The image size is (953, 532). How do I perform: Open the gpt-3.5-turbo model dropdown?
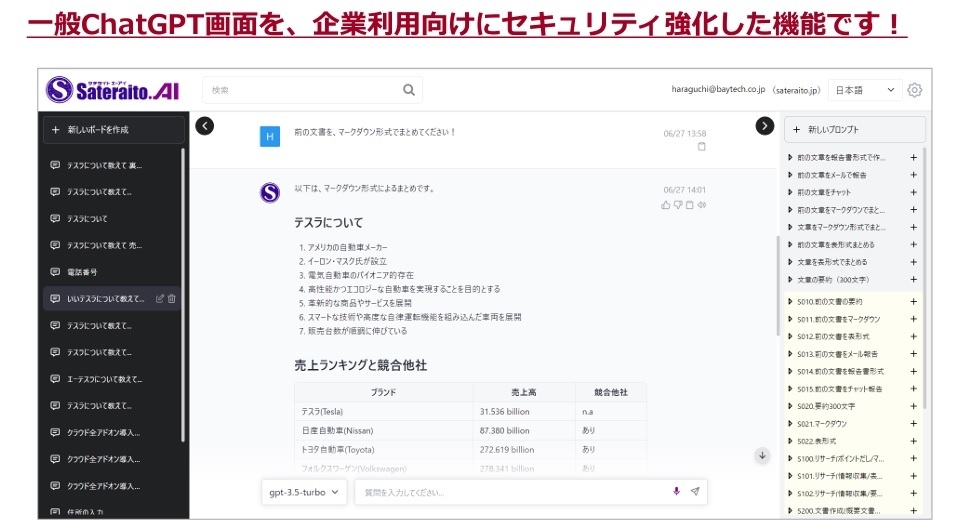coord(305,492)
